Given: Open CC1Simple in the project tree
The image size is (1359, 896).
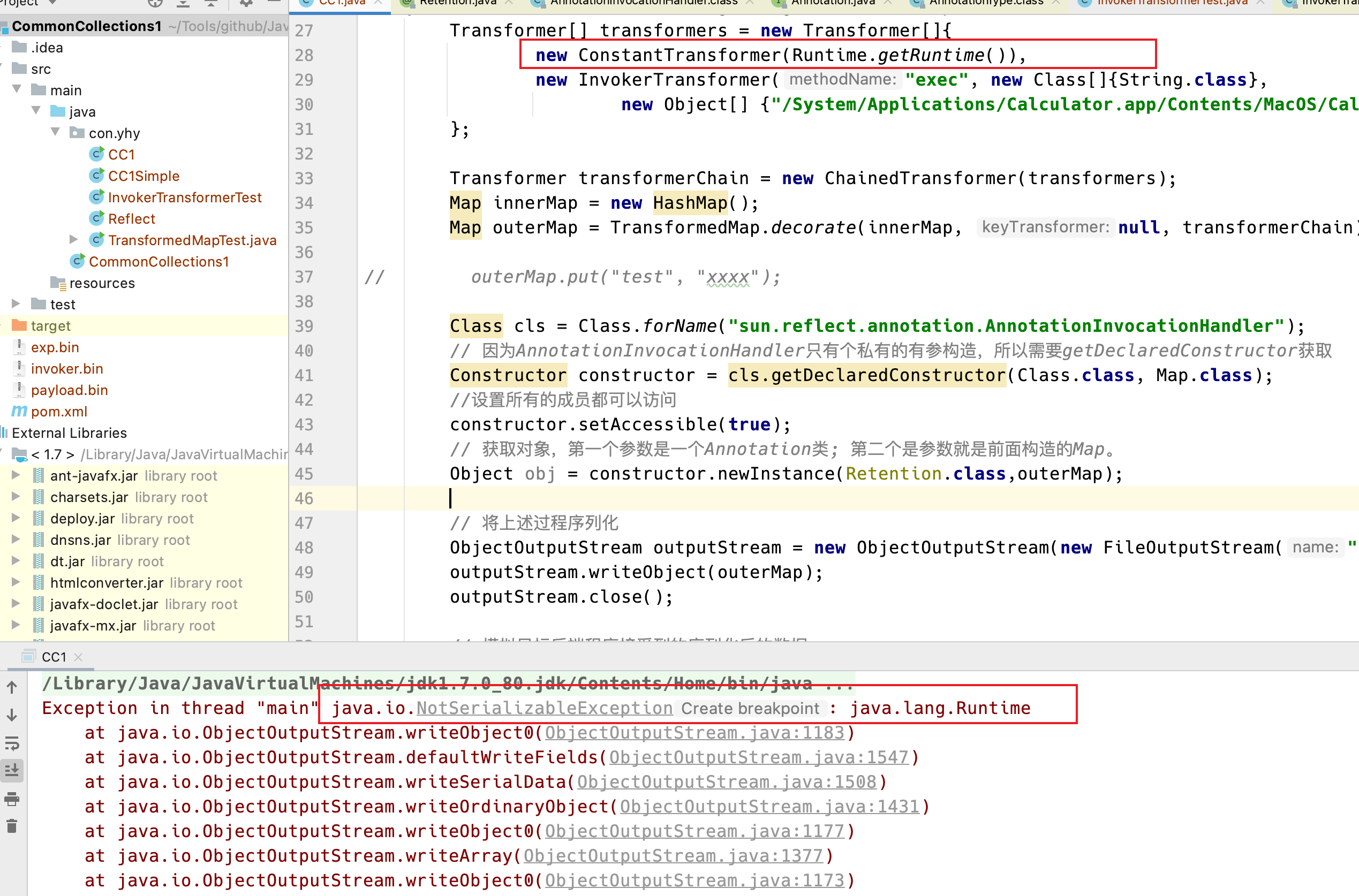Looking at the screenshot, I should 144,176.
